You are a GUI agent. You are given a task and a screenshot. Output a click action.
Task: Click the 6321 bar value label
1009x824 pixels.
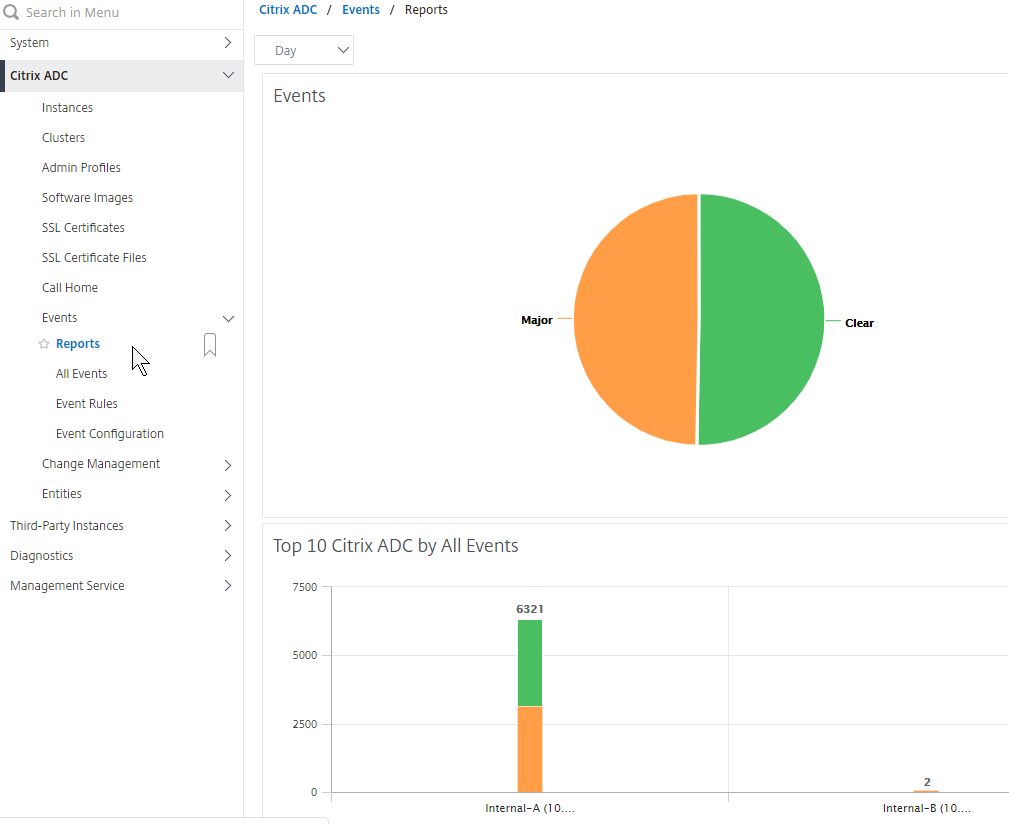[x=530, y=609]
